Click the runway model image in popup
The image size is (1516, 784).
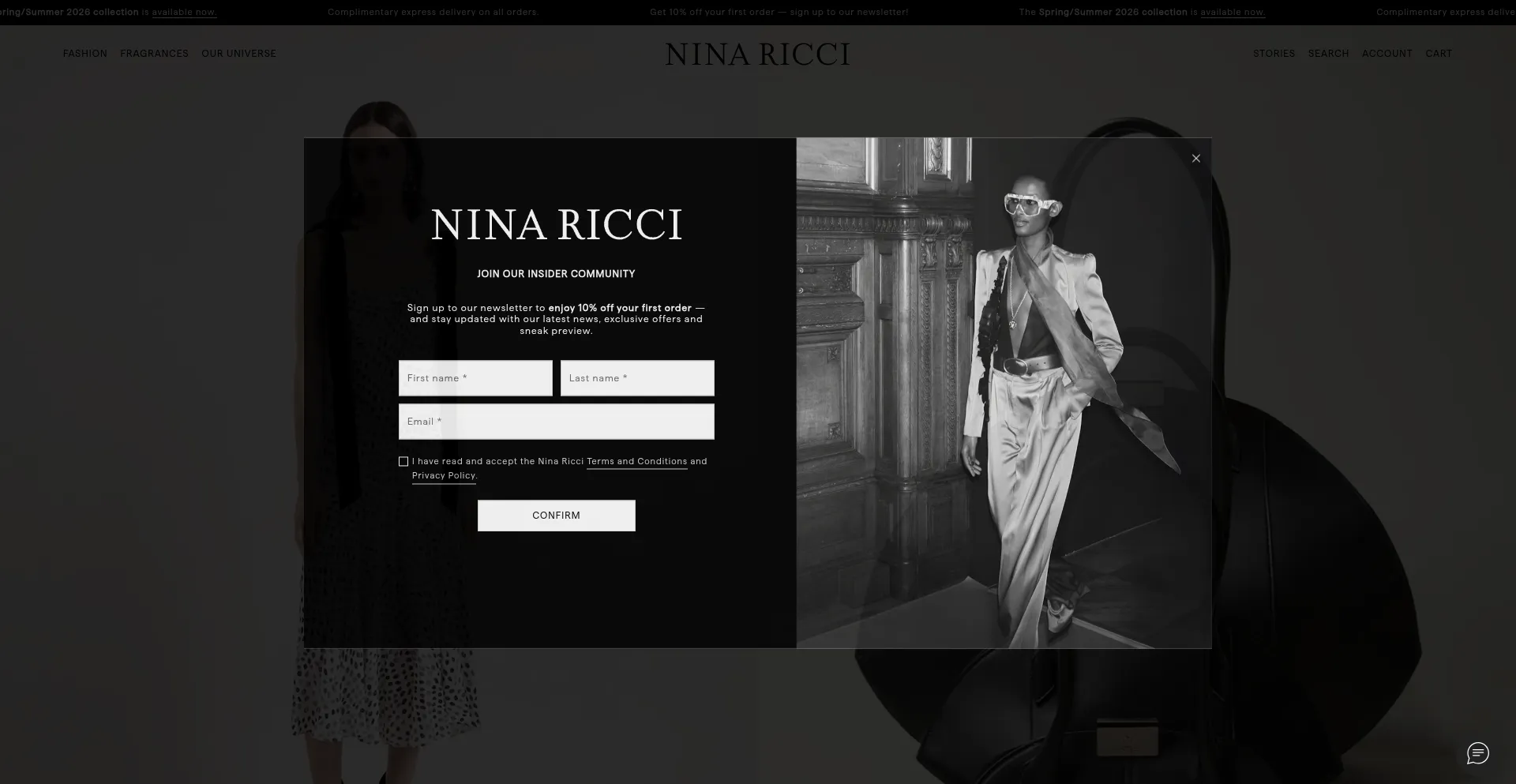coord(1004,393)
